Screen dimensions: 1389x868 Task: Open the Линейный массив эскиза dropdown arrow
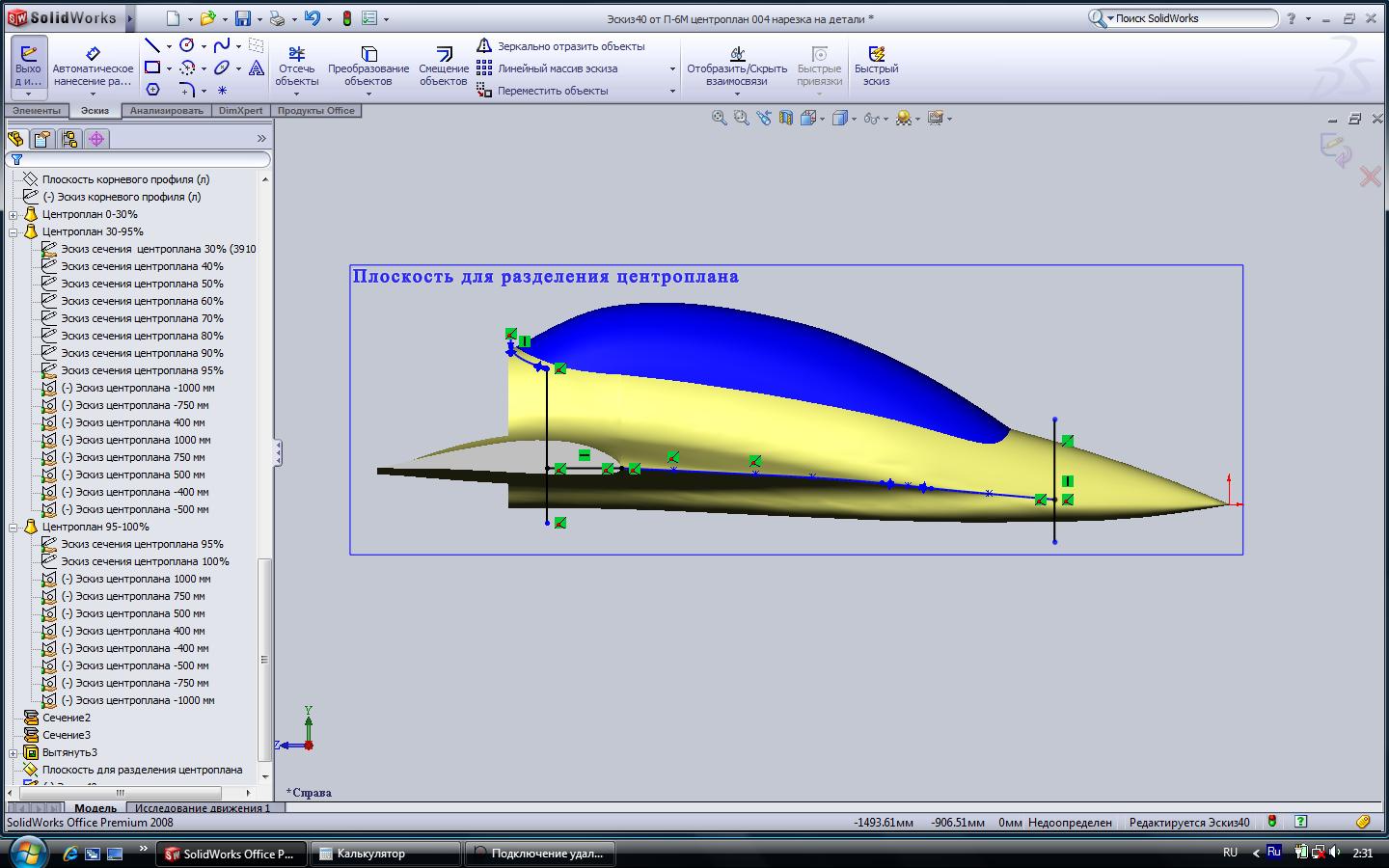(x=672, y=68)
